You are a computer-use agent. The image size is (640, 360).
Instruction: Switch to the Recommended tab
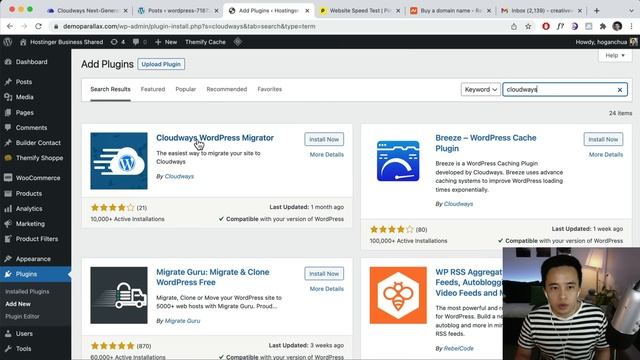coord(227,89)
